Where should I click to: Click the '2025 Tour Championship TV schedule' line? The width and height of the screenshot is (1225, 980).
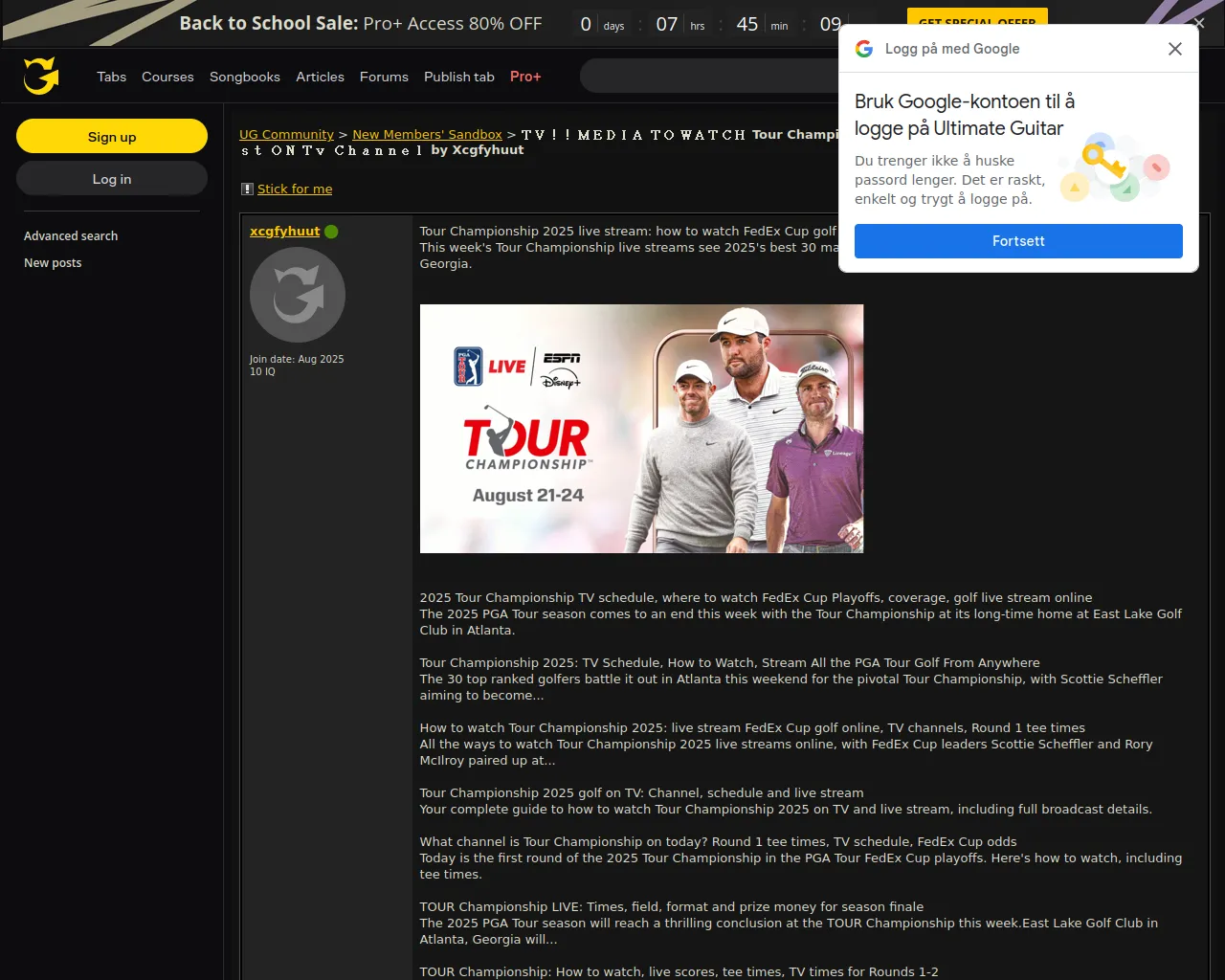(756, 598)
